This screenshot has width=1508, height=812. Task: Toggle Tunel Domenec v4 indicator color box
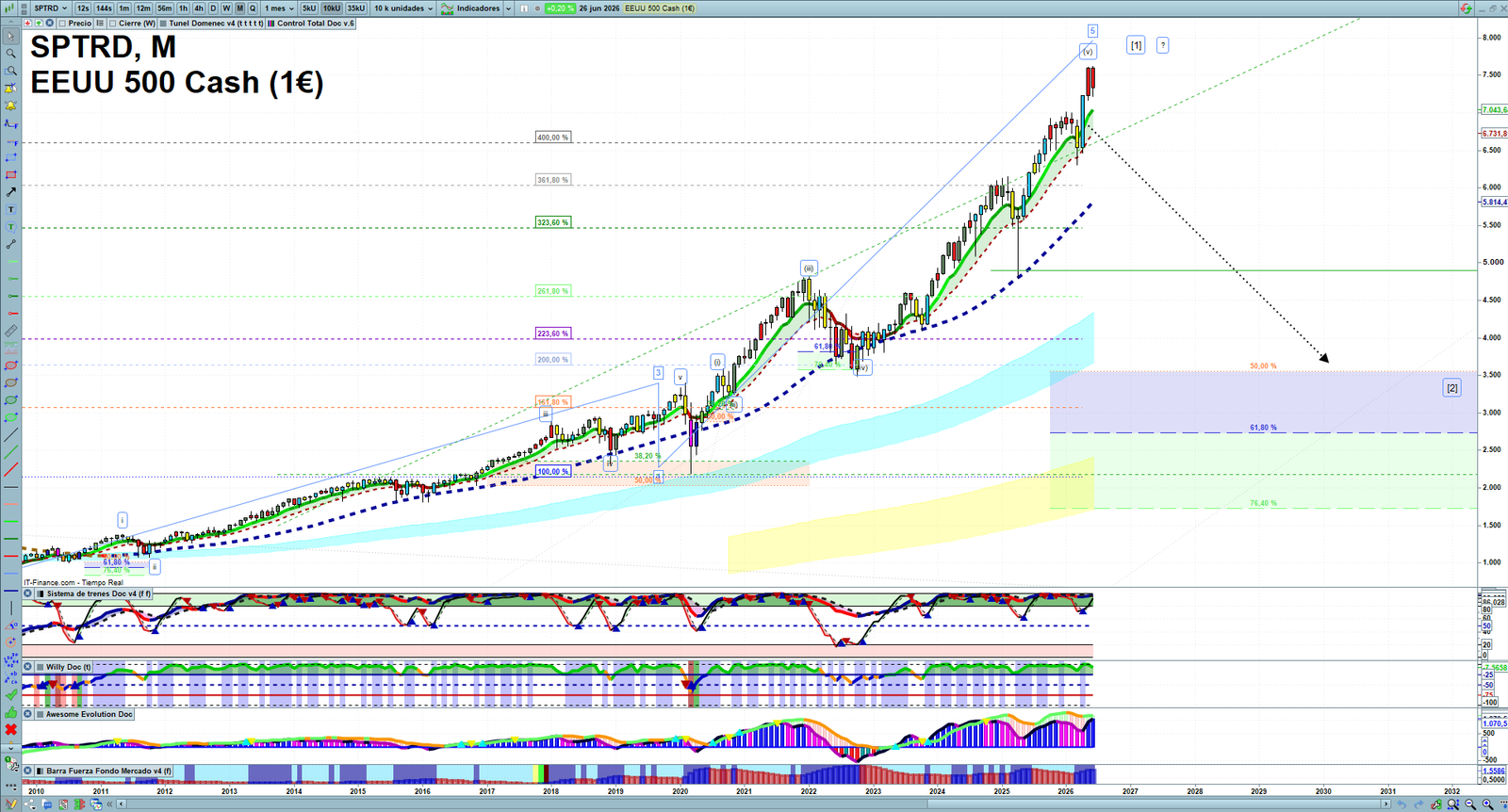pyautogui.click(x=163, y=23)
